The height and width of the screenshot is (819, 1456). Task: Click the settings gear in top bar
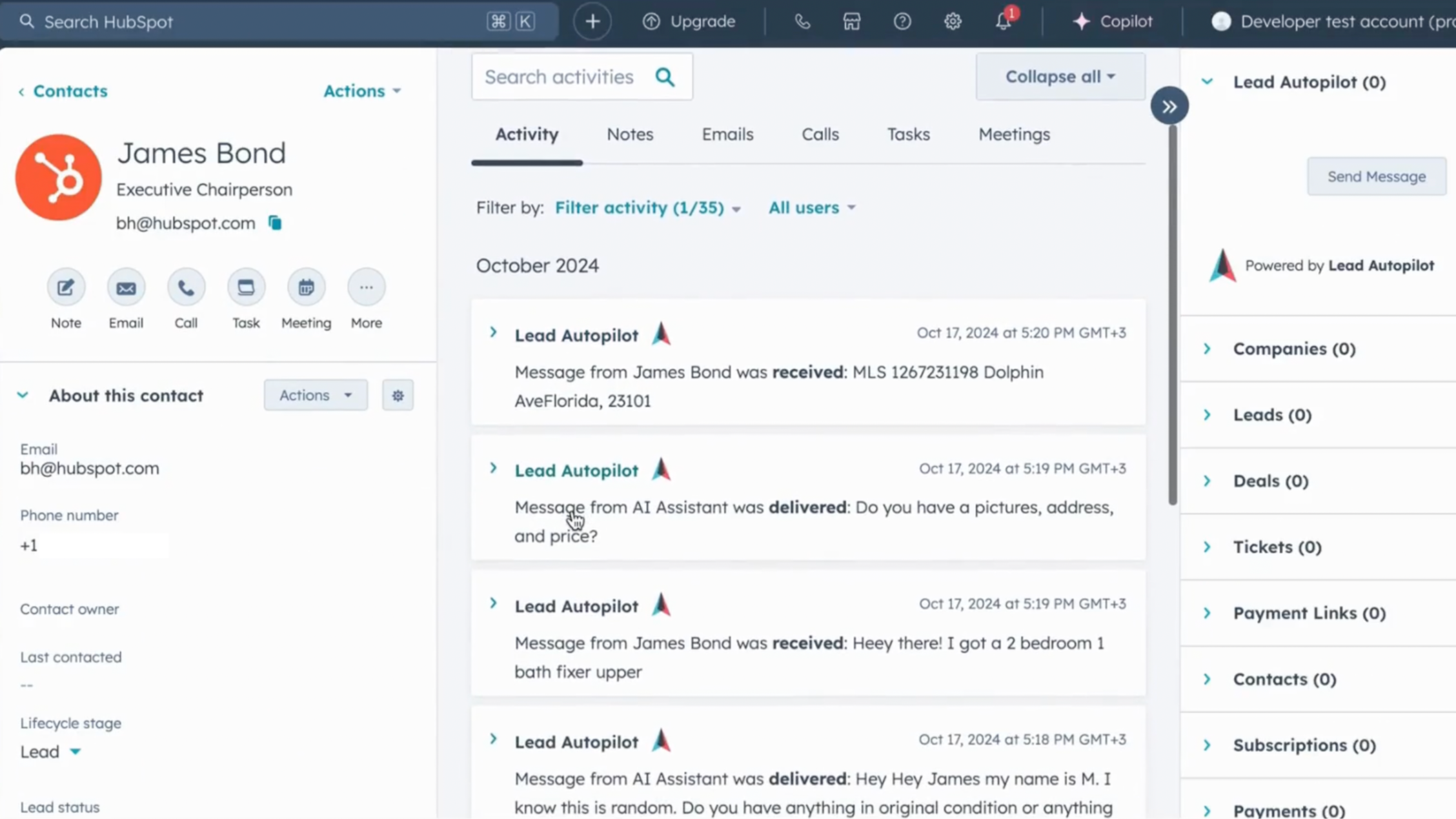(953, 21)
